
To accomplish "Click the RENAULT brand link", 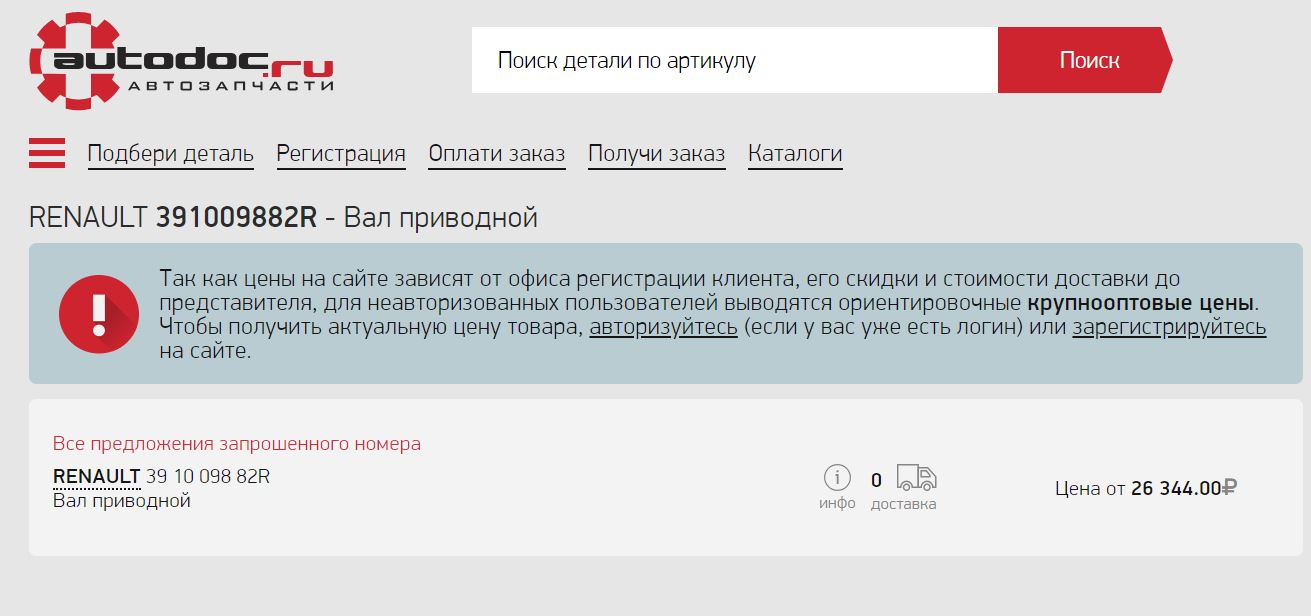I will click(96, 476).
